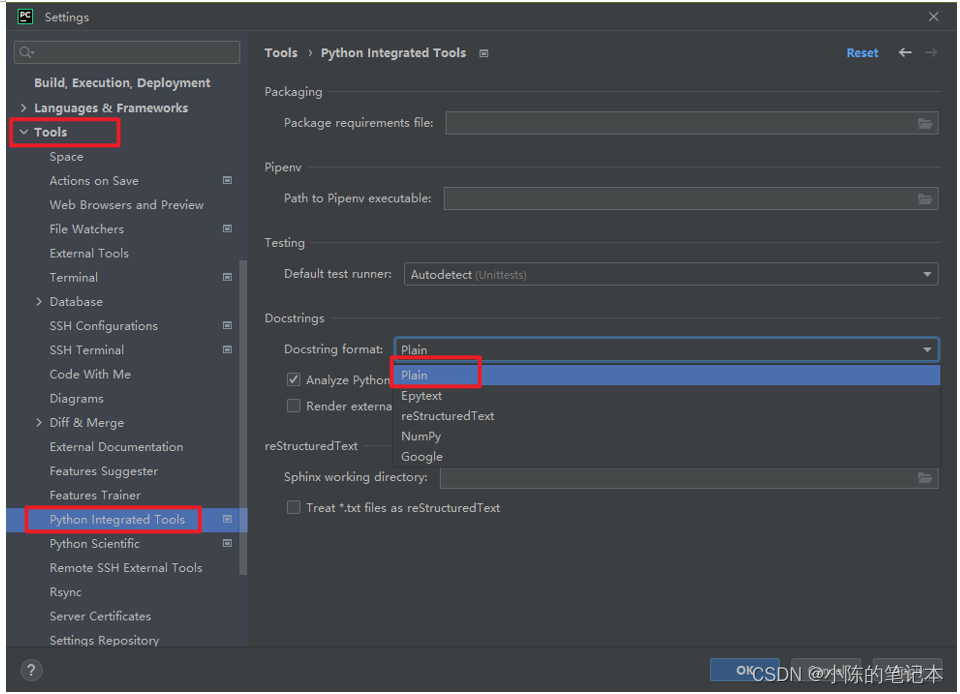The height and width of the screenshot is (694, 960).
Task: Click the Path to Pipenv executable field
Action: (x=691, y=199)
